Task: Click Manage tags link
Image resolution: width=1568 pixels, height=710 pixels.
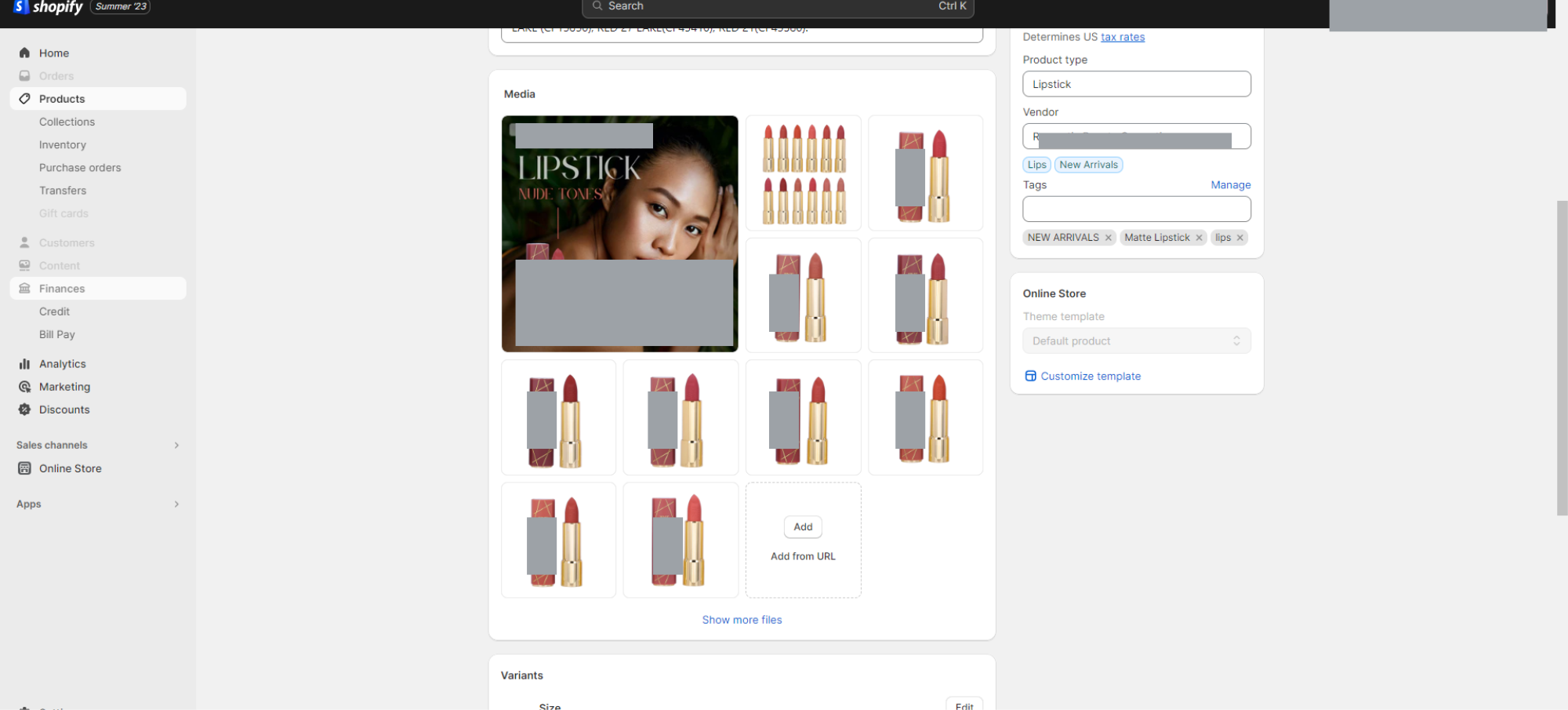Action: pyautogui.click(x=1231, y=185)
